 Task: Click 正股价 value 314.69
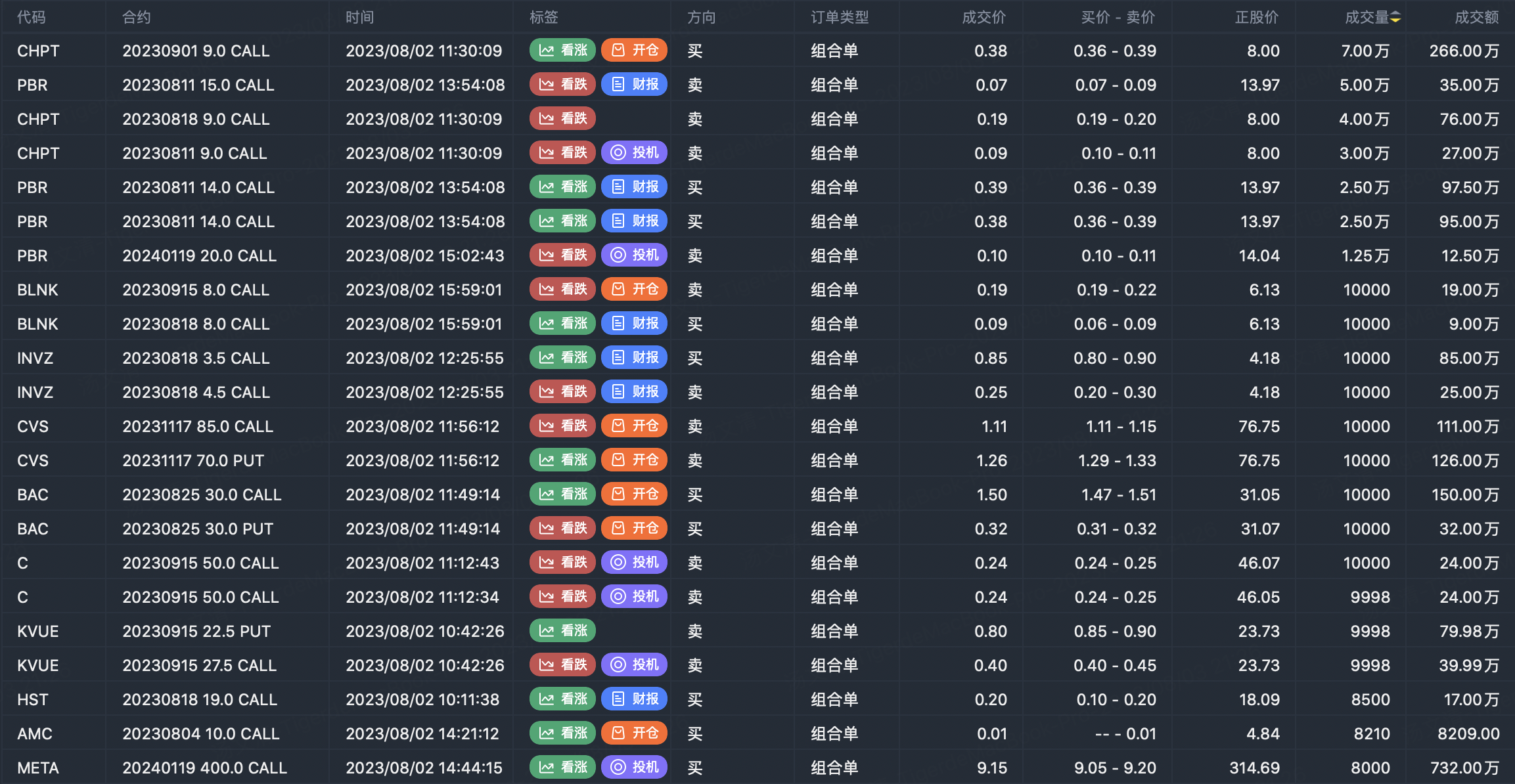click(1255, 768)
